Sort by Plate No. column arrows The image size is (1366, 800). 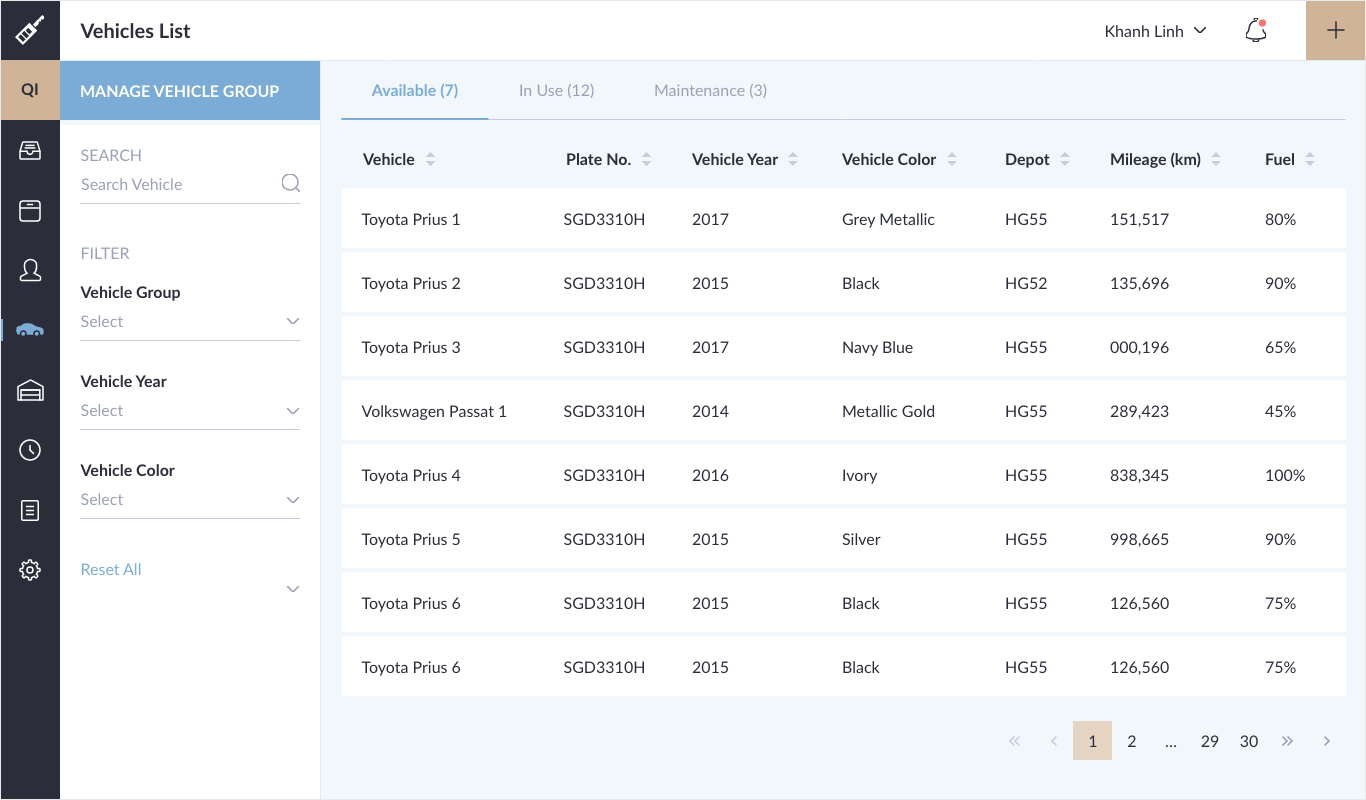(647, 159)
